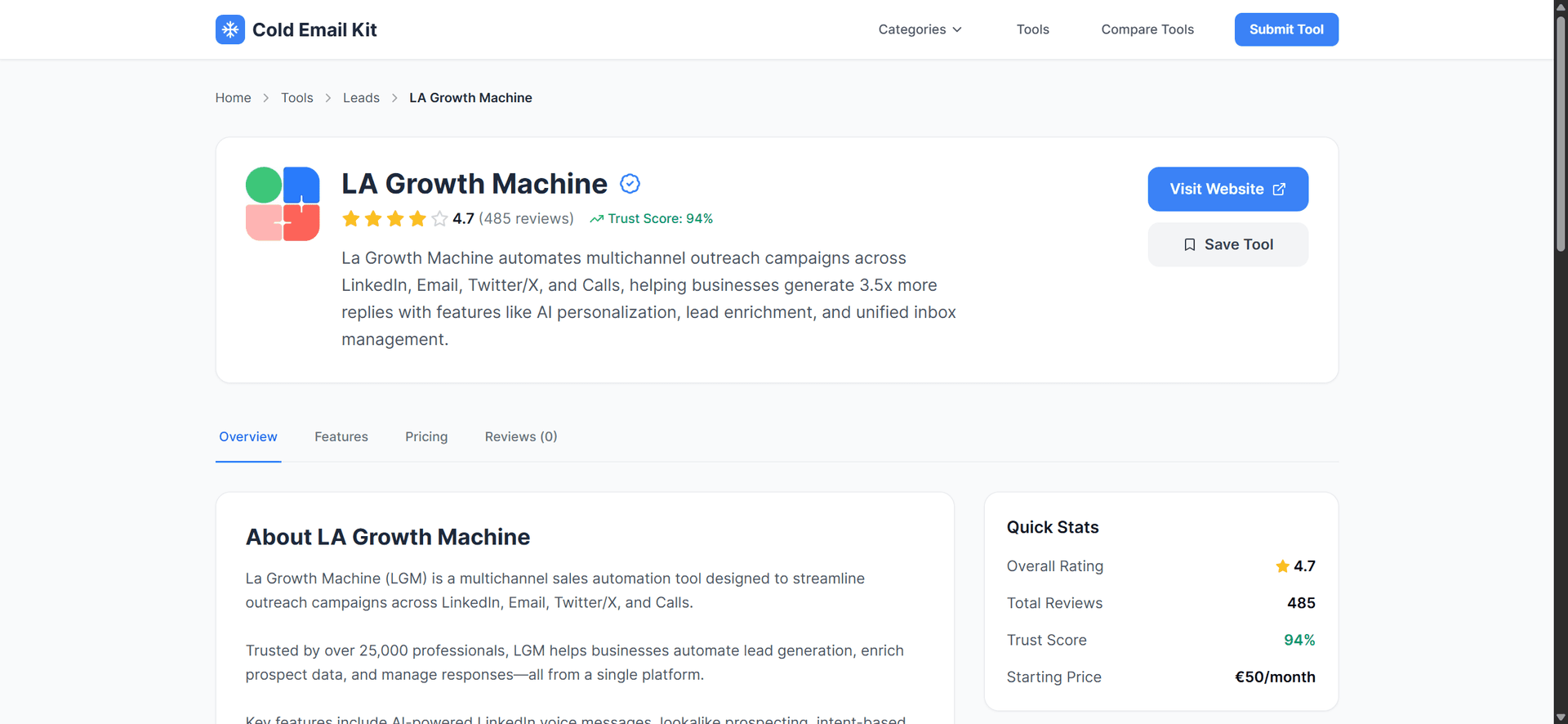Click the verified badge next to title
1568x724 pixels.
point(630,184)
